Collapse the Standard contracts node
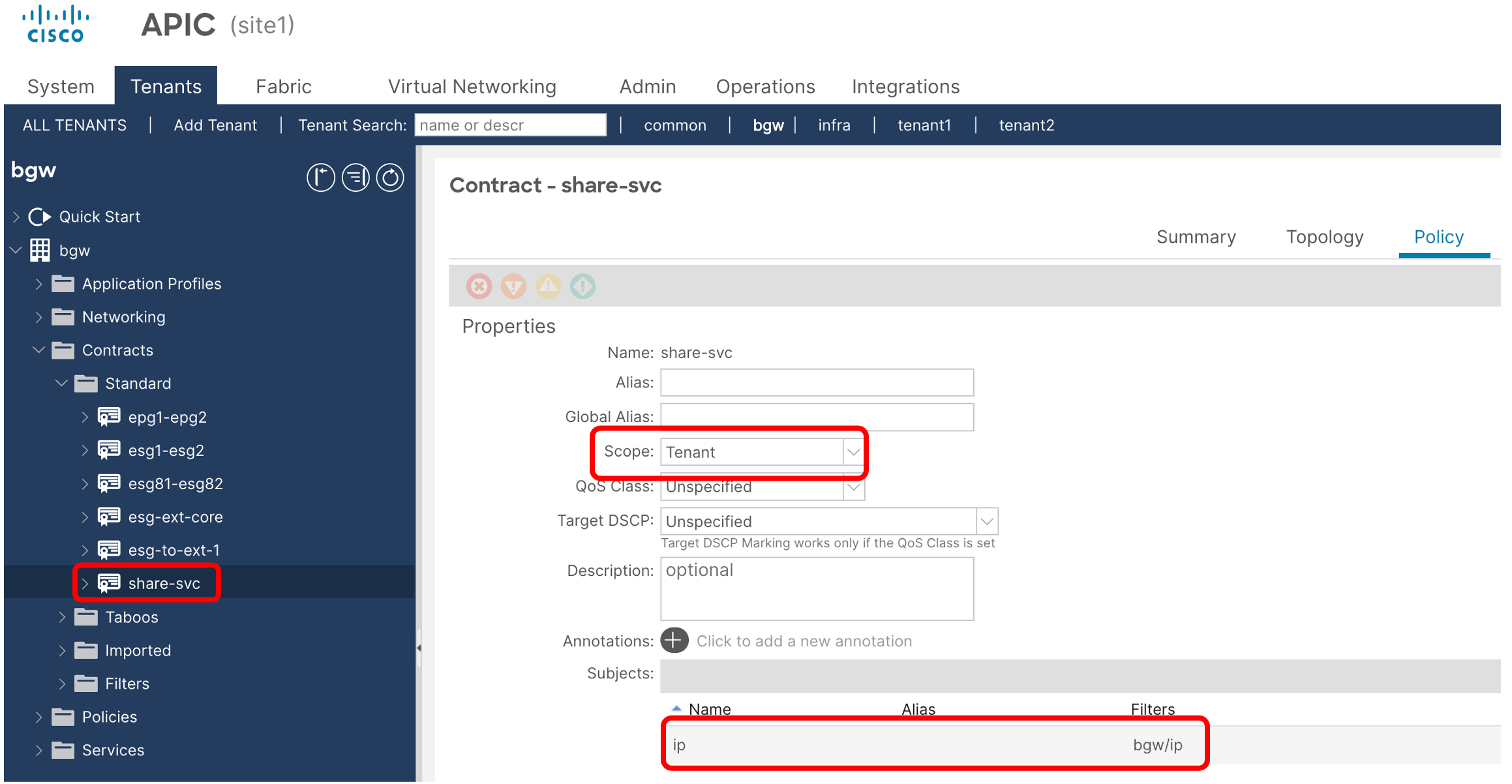Screen dimensions: 1512x784 (x=62, y=384)
